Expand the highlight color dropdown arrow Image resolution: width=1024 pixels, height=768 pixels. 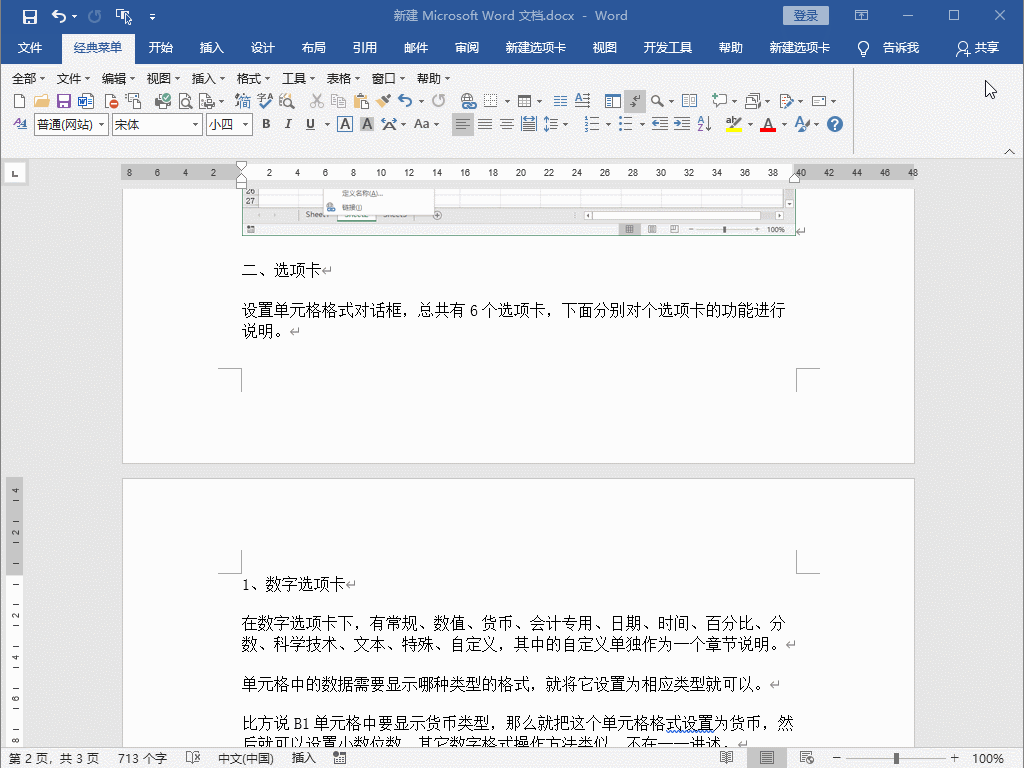point(750,124)
